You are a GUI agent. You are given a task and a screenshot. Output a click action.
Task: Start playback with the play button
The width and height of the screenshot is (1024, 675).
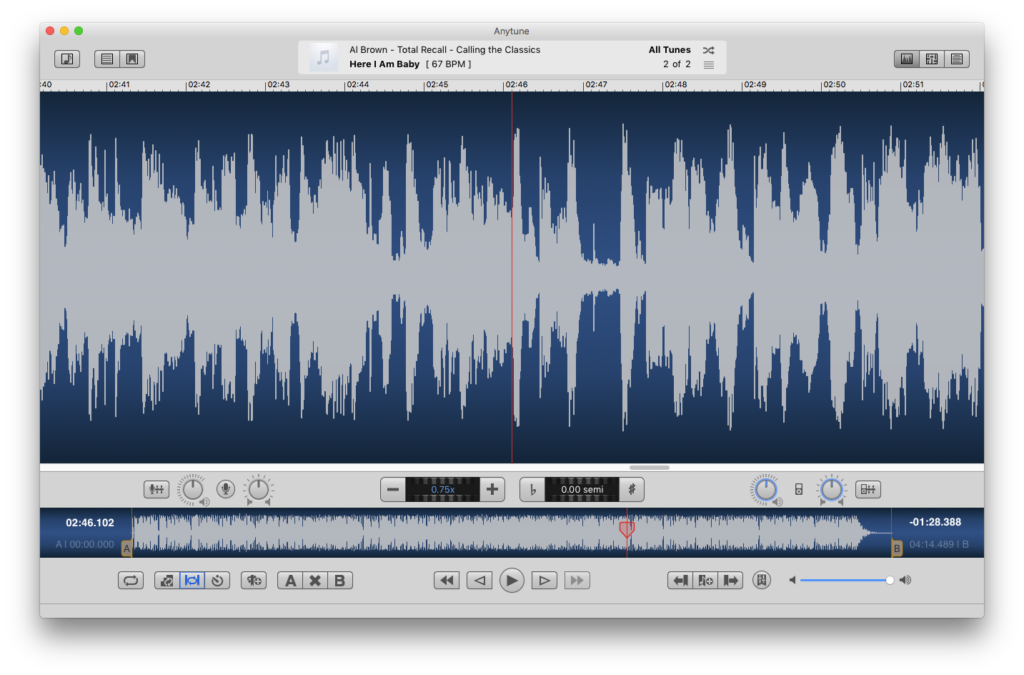[x=511, y=580]
